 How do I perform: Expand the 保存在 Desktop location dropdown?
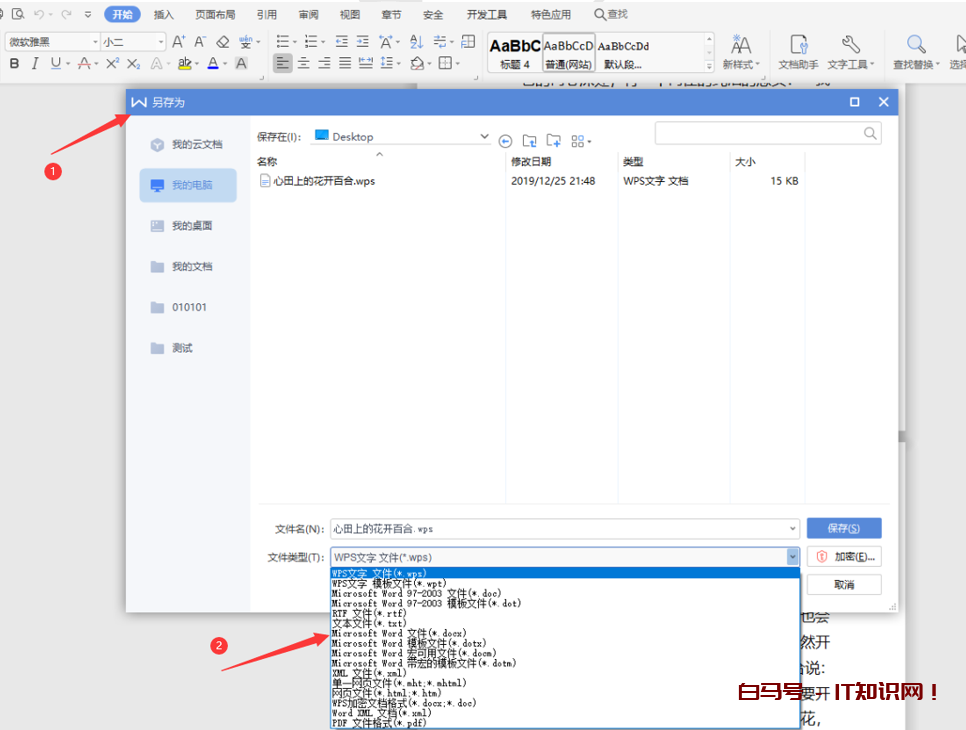tap(485, 136)
